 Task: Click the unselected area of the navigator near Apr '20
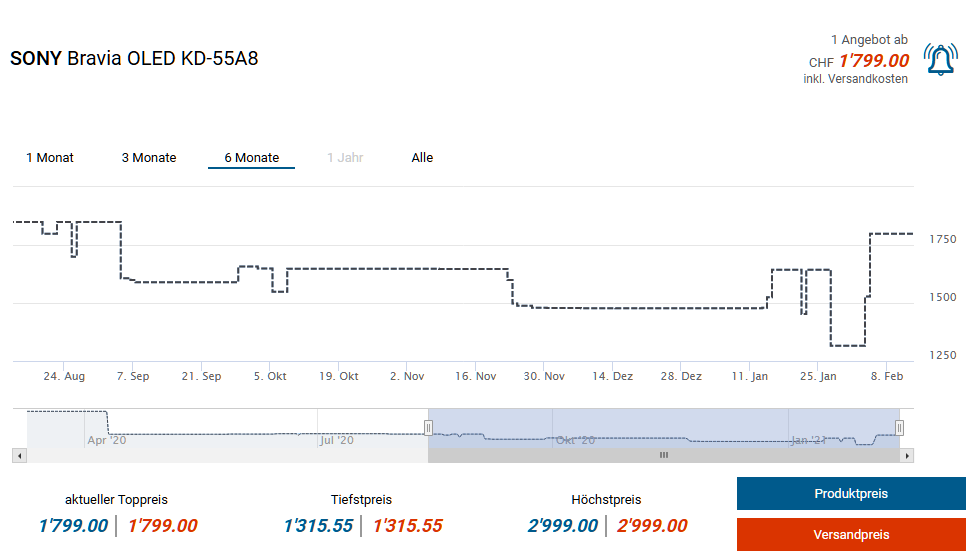coord(227,428)
